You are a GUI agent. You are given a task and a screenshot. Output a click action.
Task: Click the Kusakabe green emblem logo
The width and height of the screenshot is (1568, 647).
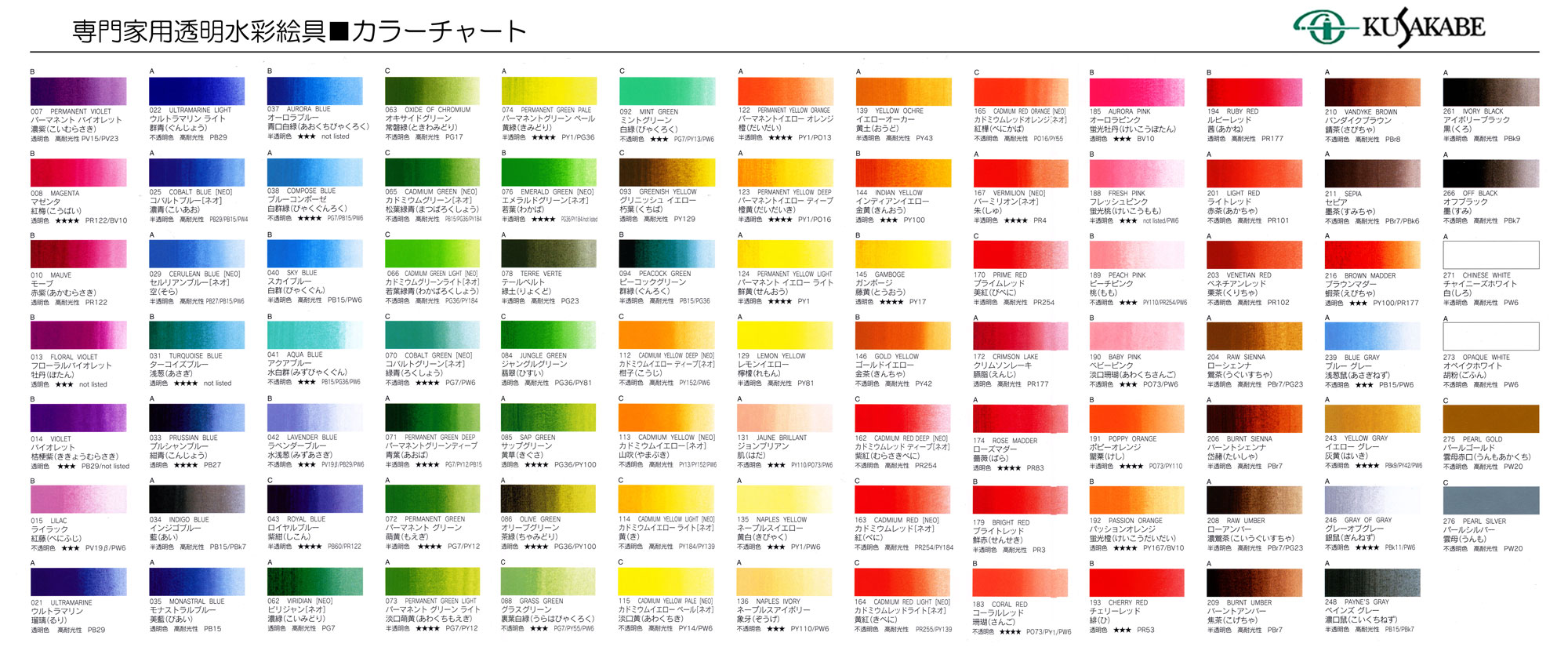(x=1325, y=28)
